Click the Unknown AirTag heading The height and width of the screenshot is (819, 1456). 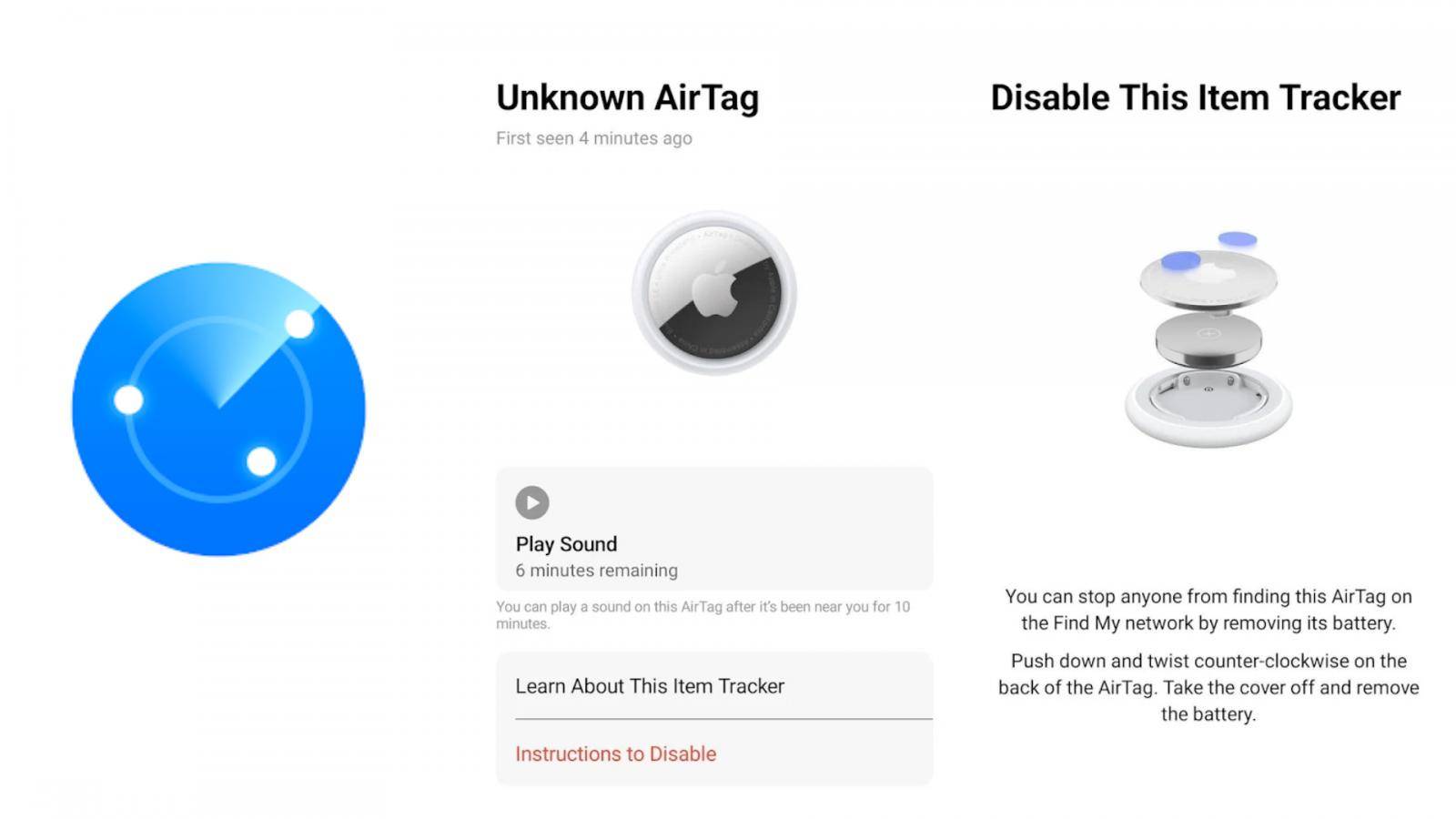click(x=627, y=97)
